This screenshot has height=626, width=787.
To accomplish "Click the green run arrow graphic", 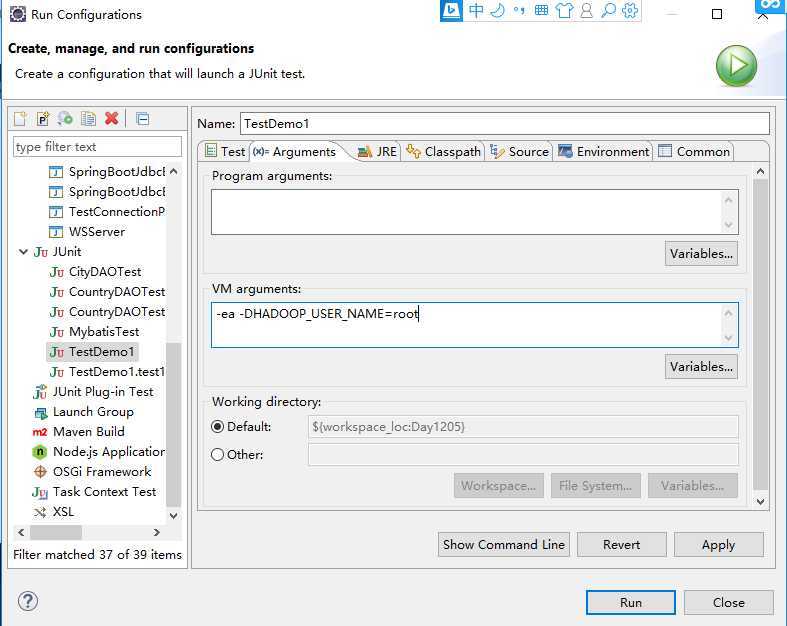I will pos(736,66).
